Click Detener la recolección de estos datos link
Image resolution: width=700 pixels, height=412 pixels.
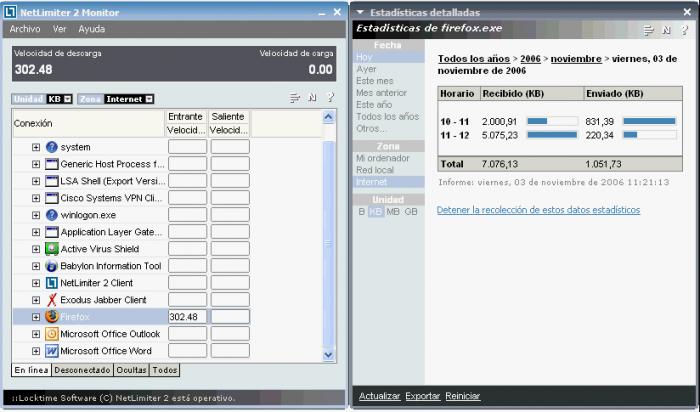[538, 210]
